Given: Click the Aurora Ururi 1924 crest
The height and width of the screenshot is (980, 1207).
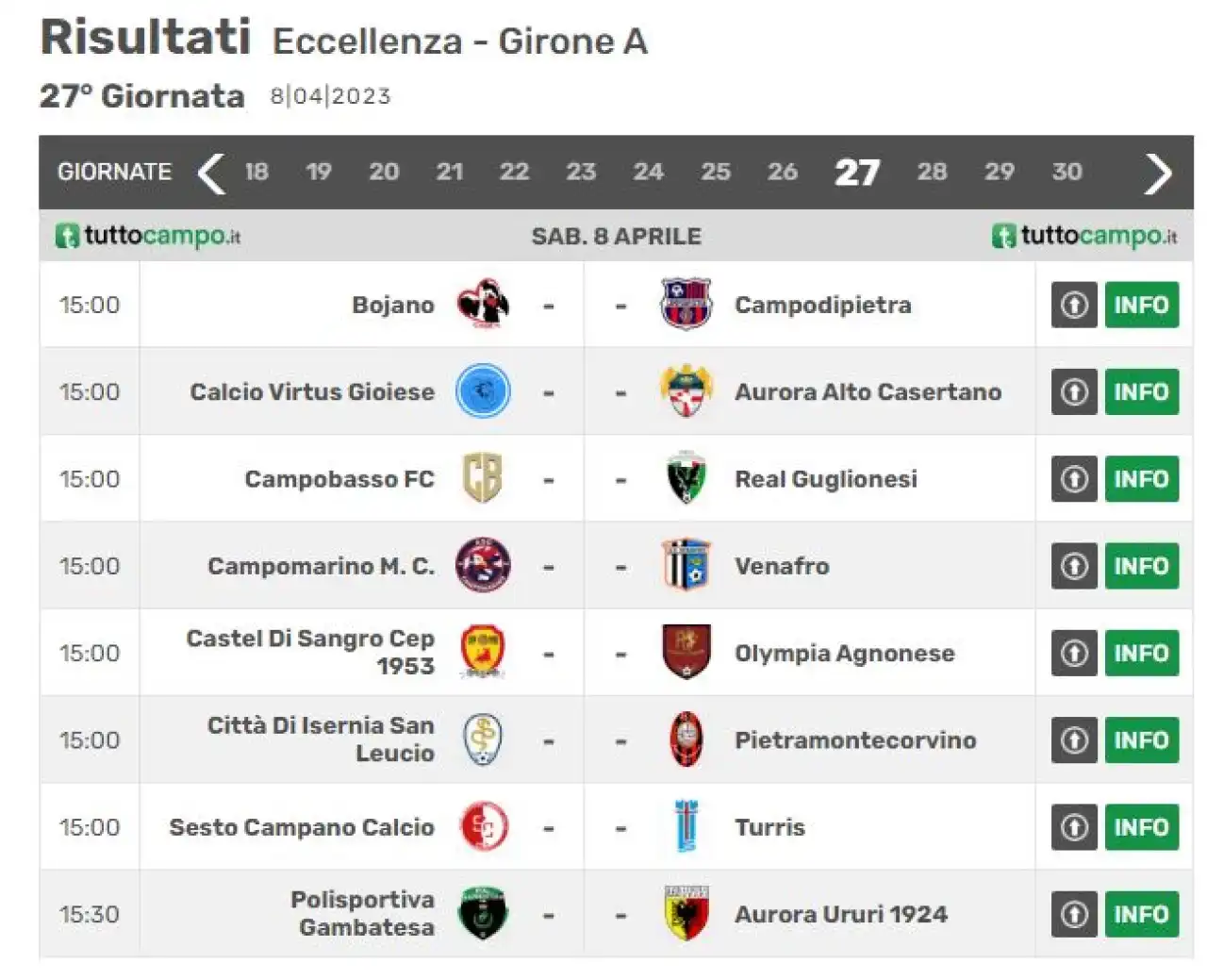Looking at the screenshot, I should 686,913.
